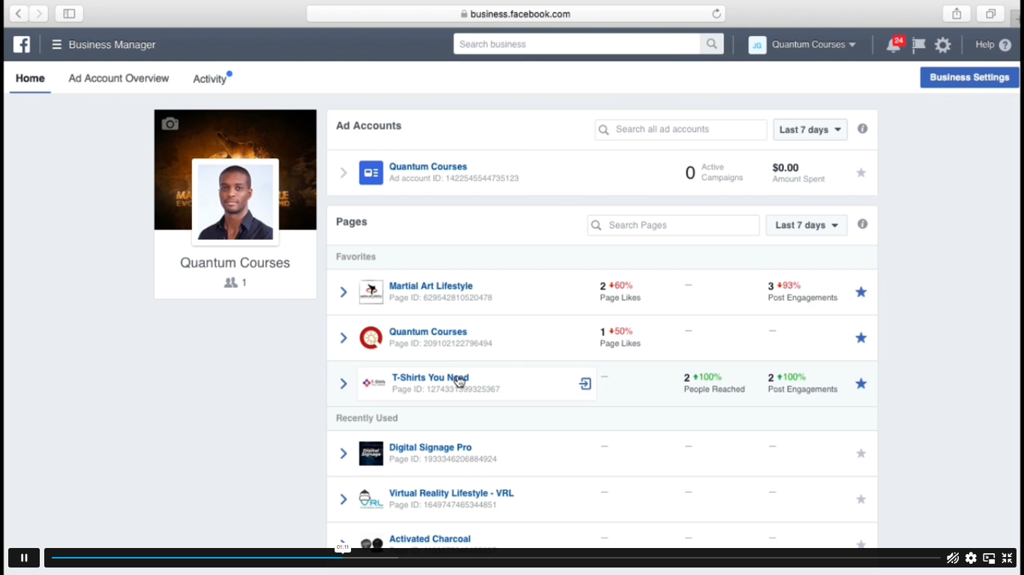The width and height of the screenshot is (1024, 575).
Task: Open notifications bell icon
Action: pyautogui.click(x=893, y=45)
